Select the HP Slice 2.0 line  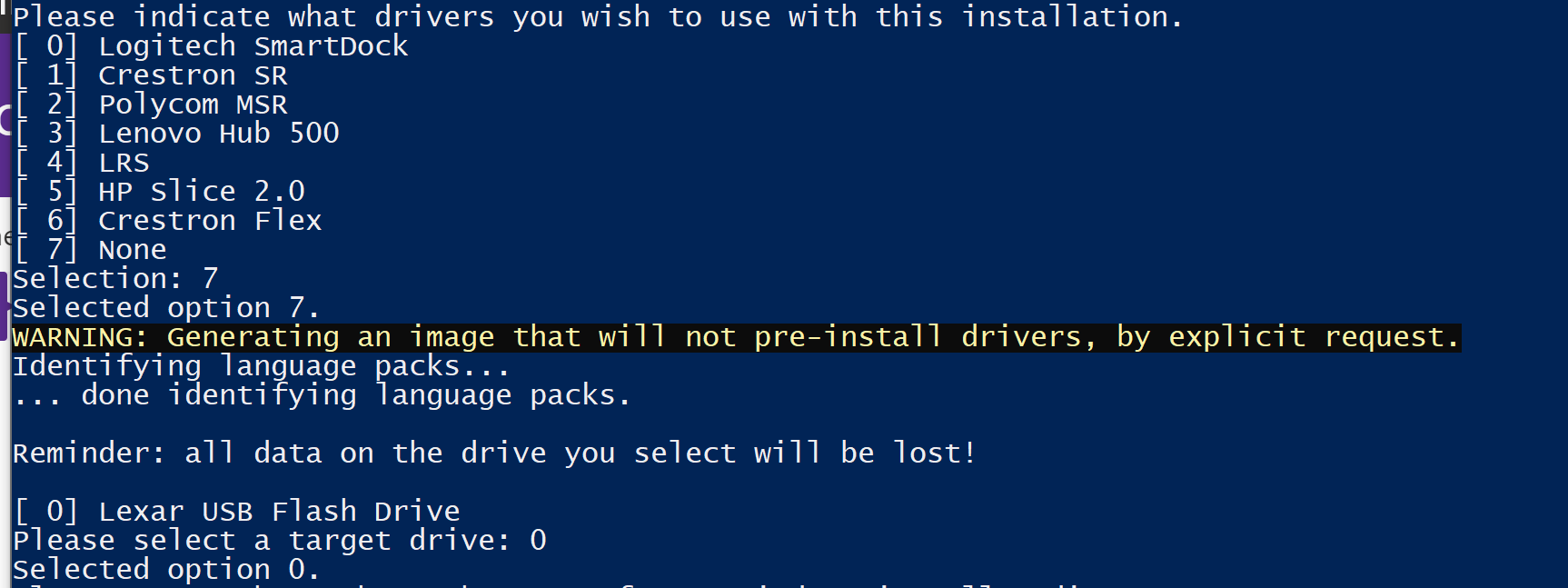click(x=201, y=192)
